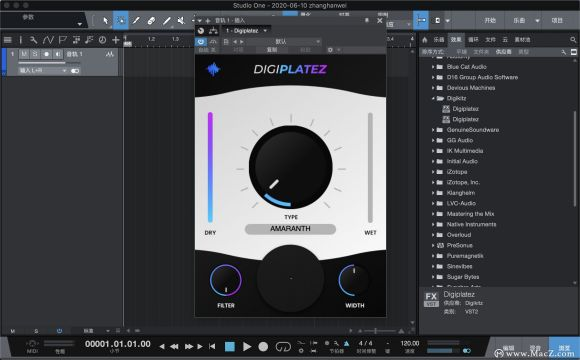Open the top-left parameter dropdown arrow
Screen dimensions: 580x360
point(80,24)
